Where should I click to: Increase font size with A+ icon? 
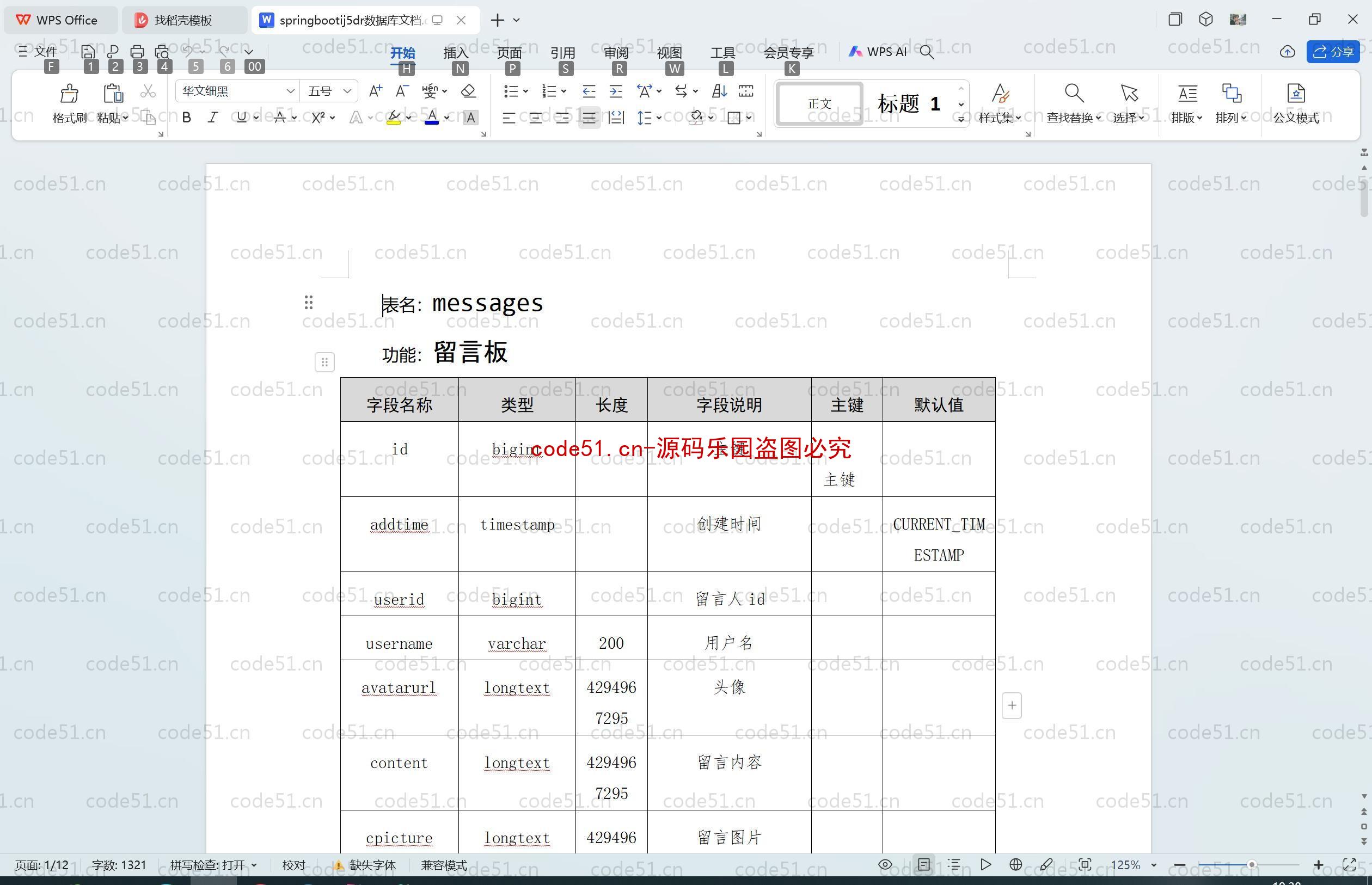(x=375, y=91)
